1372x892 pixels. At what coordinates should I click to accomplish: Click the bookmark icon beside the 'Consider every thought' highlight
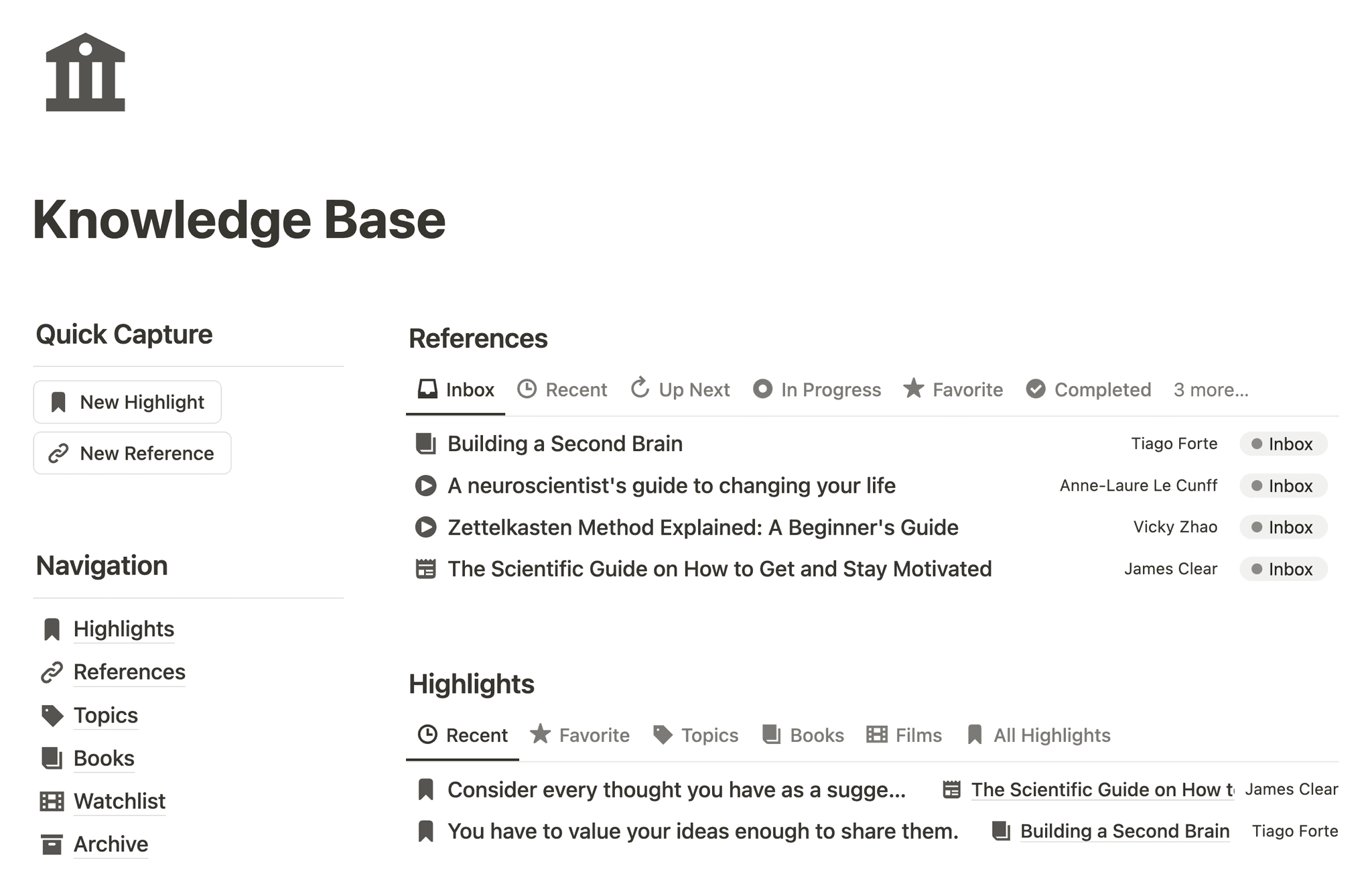coord(426,789)
